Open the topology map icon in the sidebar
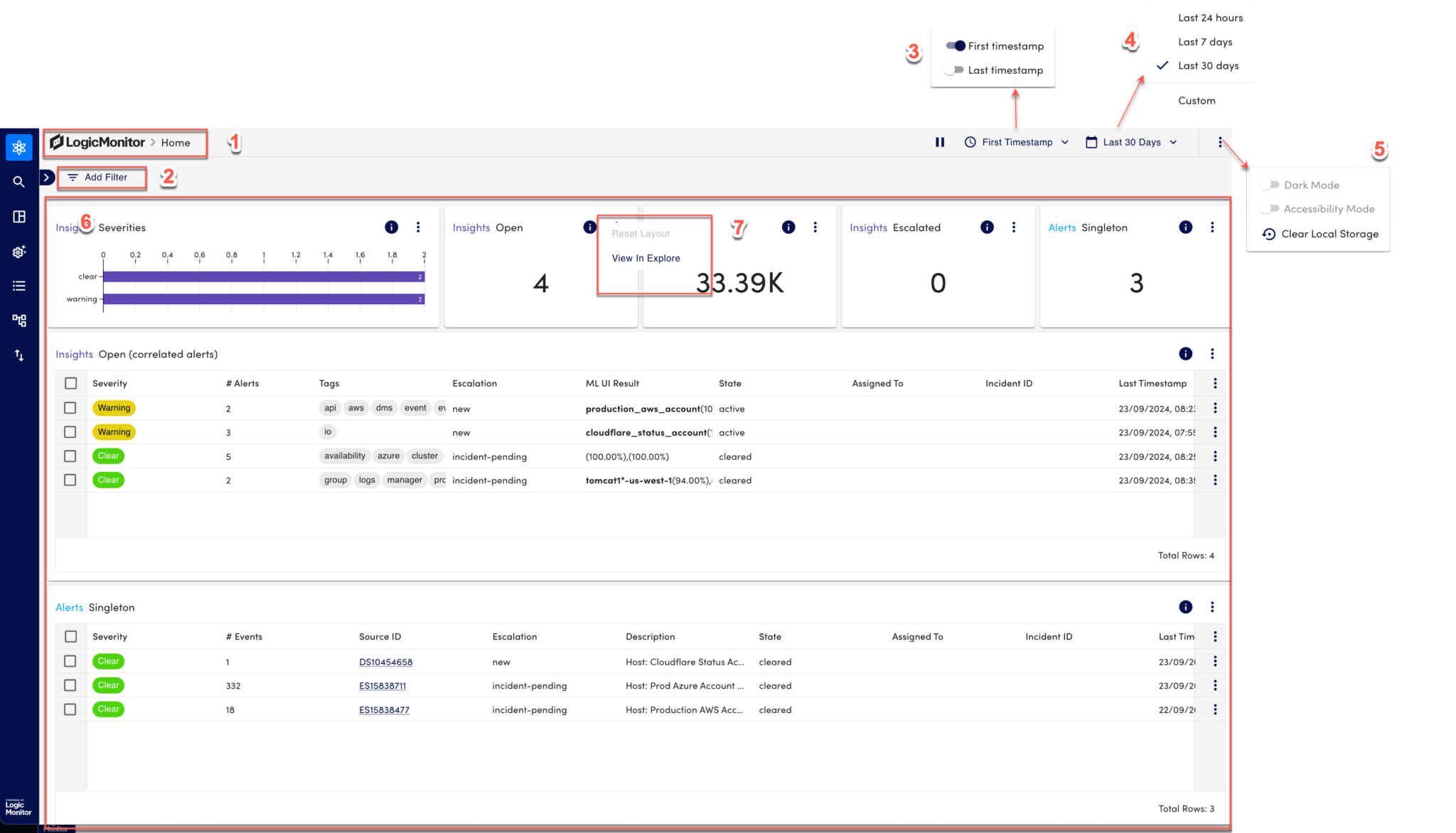Screen dimensions: 1456x833 tap(18, 321)
